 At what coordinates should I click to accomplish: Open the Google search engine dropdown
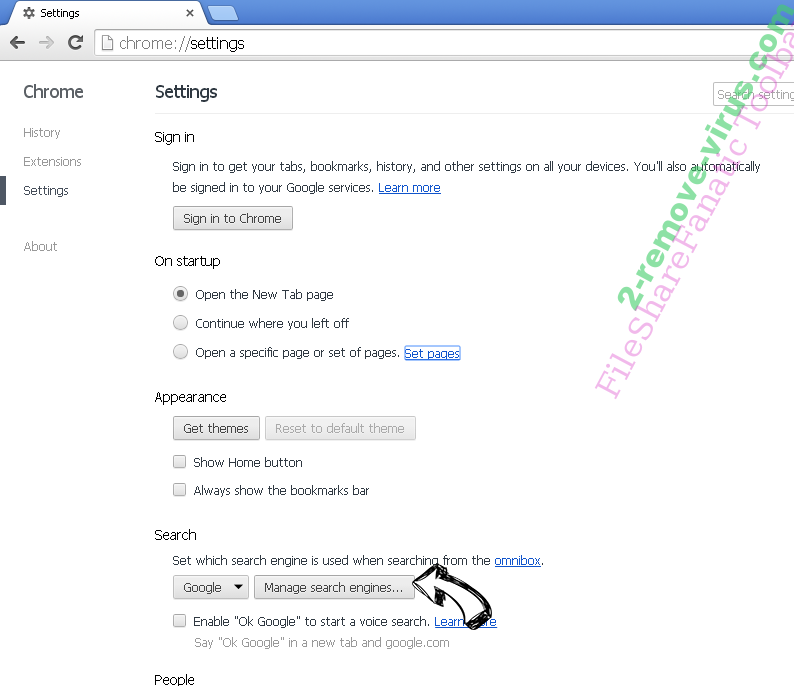click(211, 587)
